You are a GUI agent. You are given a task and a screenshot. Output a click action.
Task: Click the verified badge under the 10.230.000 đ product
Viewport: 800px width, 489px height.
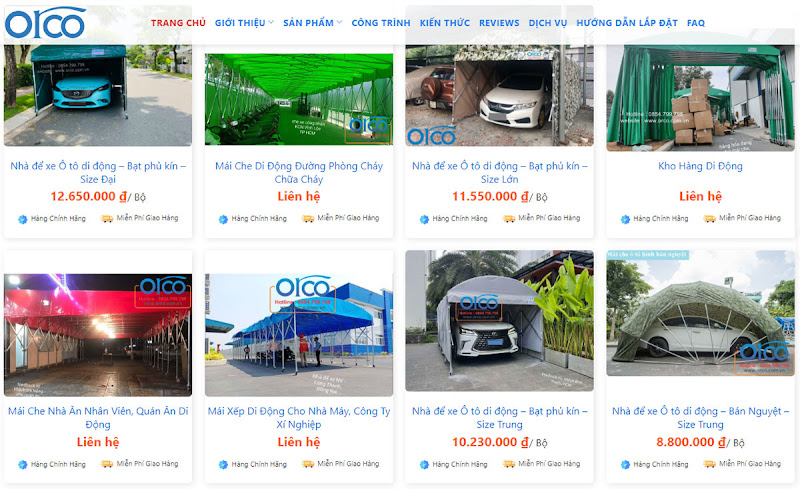[424, 465]
